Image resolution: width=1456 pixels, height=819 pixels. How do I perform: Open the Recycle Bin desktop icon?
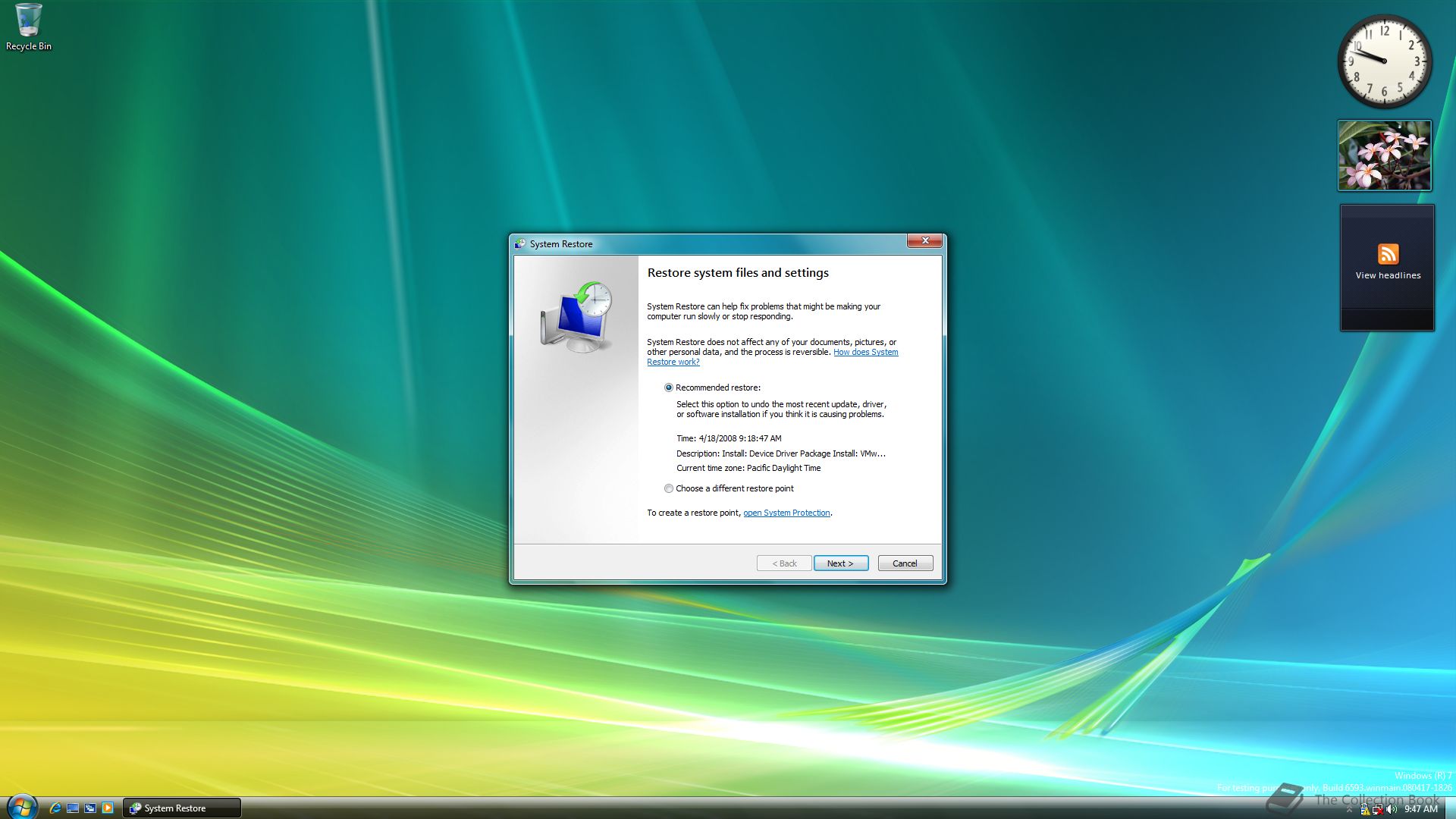28,27
